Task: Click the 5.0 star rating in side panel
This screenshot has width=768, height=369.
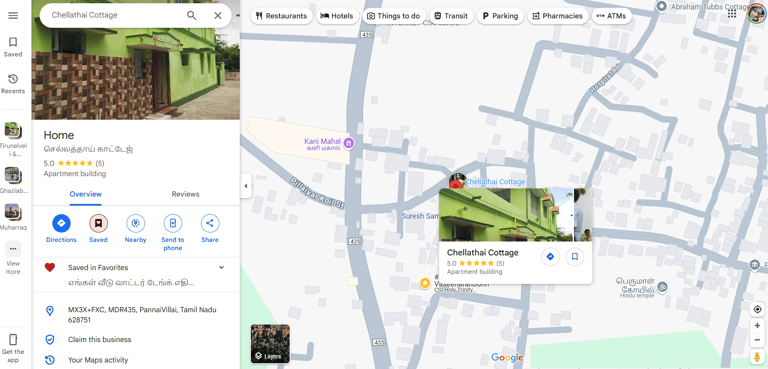Action: point(74,163)
